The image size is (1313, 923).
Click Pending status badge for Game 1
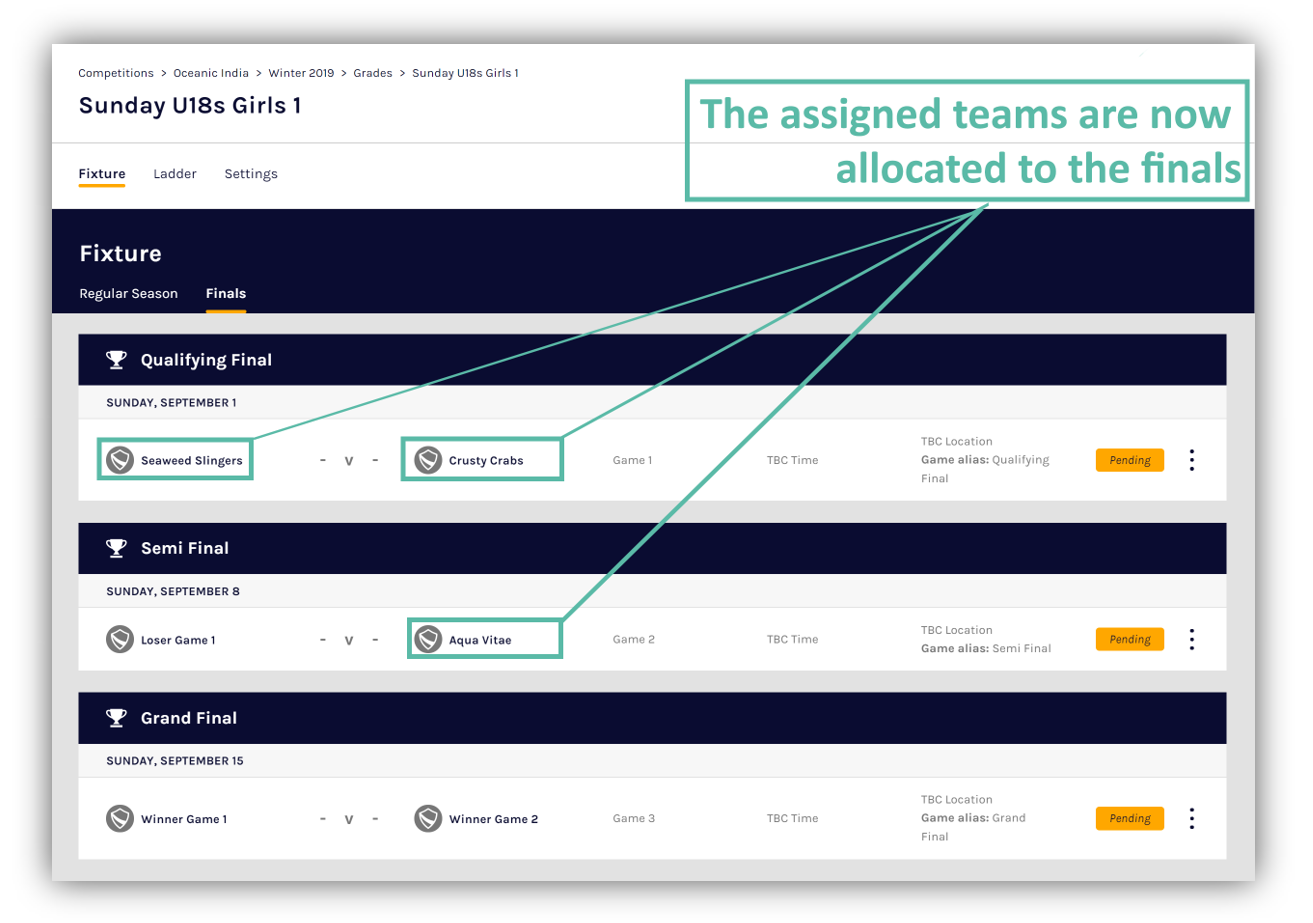[1130, 460]
